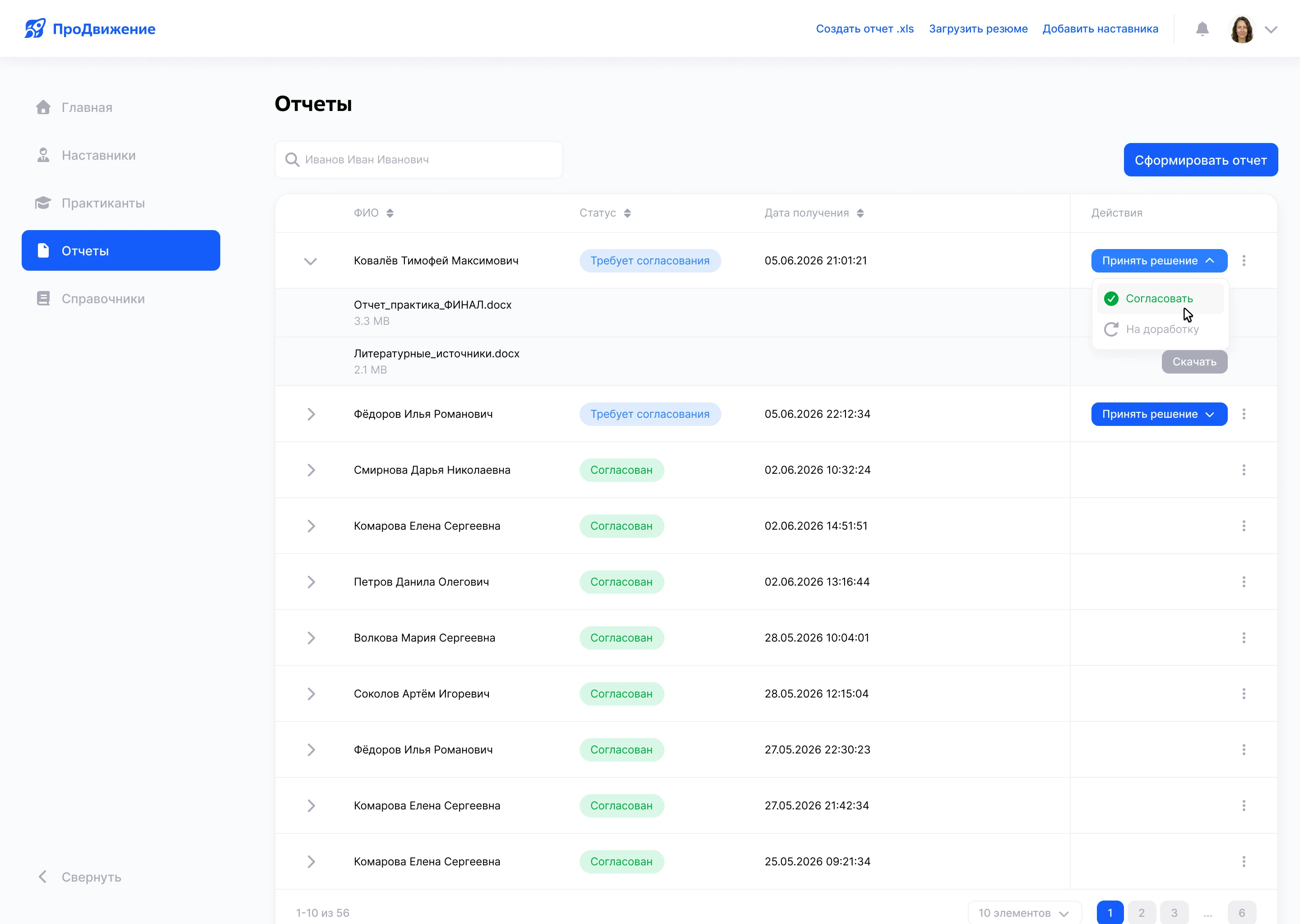Screen dimensions: 1300x924
Task: Click Скачать for Литературные_источники.docx
Action: coord(1194,362)
